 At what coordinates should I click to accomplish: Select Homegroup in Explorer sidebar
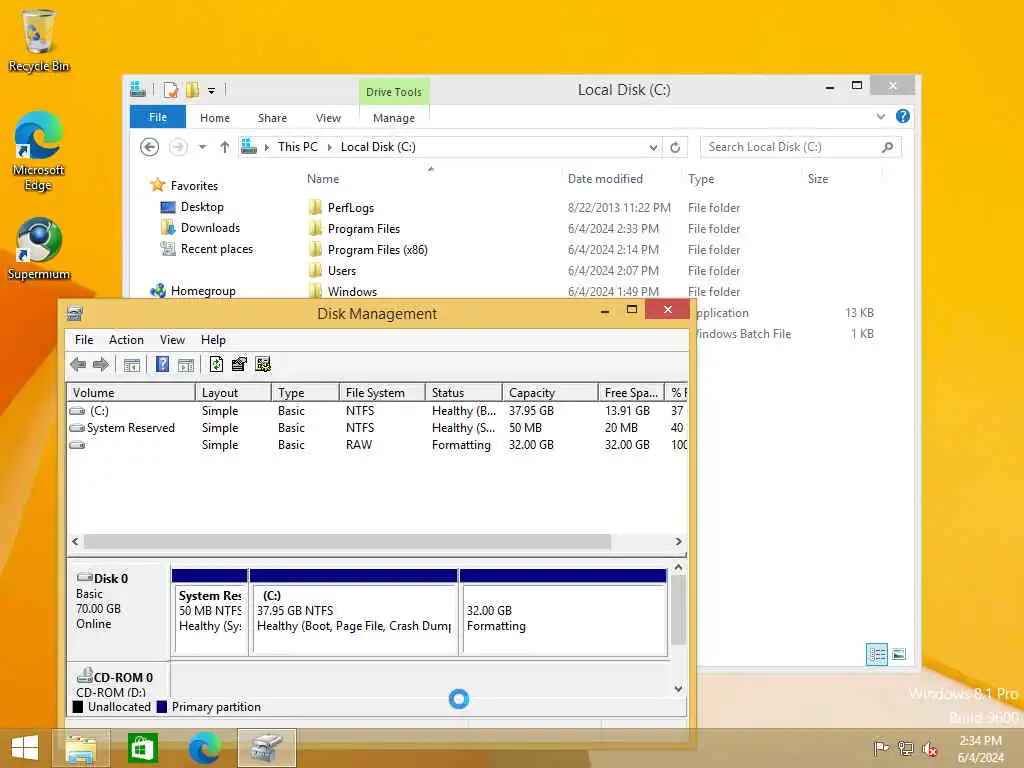[202, 291]
